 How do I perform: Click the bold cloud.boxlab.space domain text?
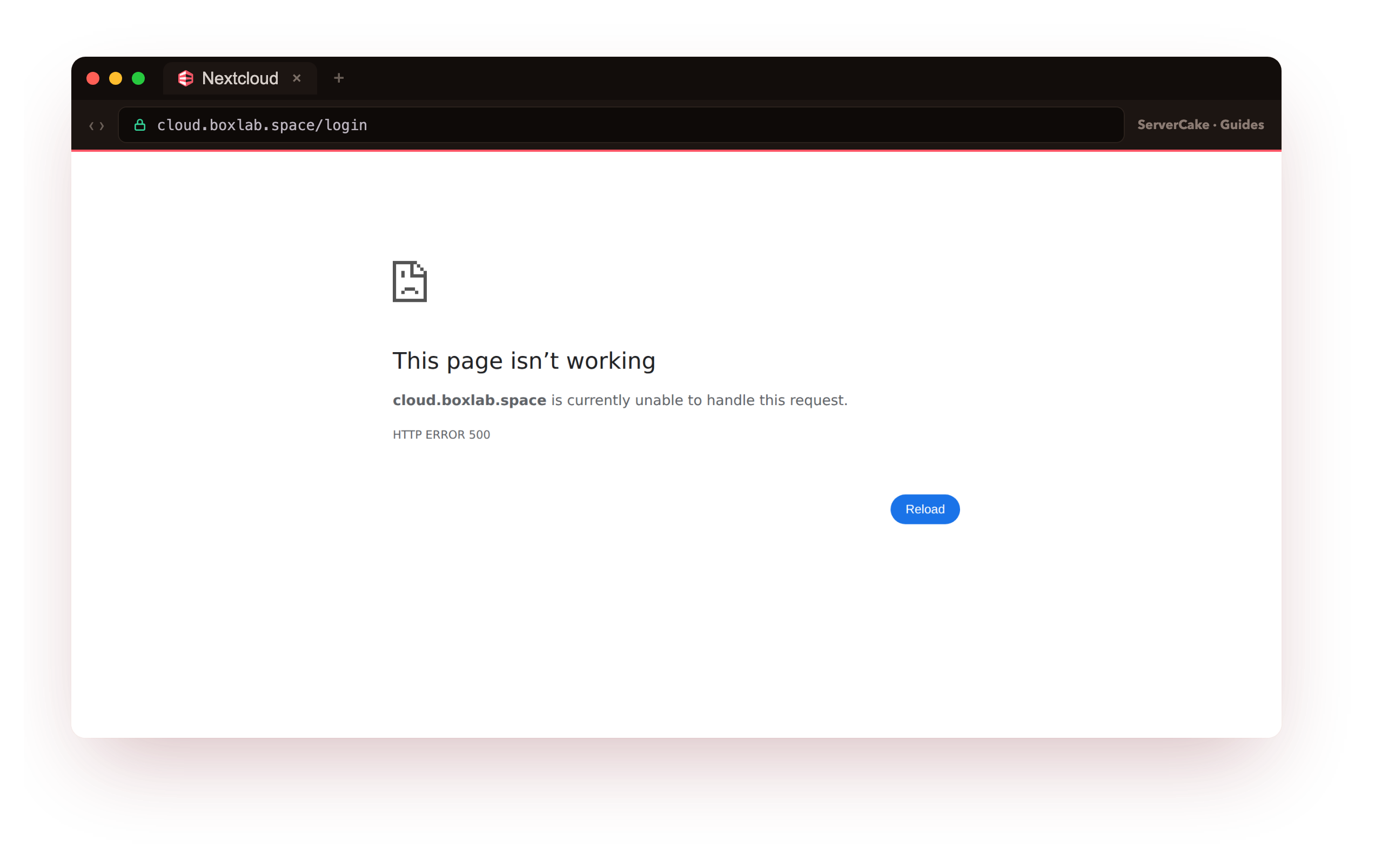point(469,400)
